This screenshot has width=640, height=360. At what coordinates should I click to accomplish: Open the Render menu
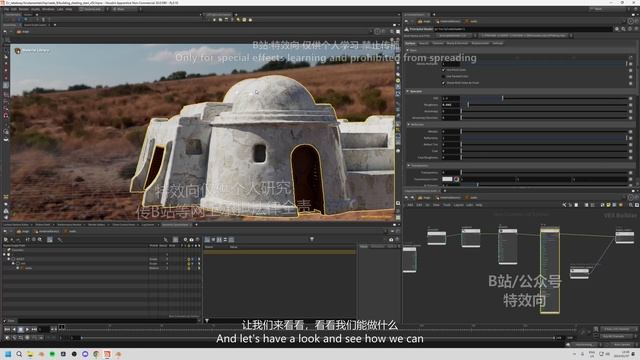pos(24,9)
